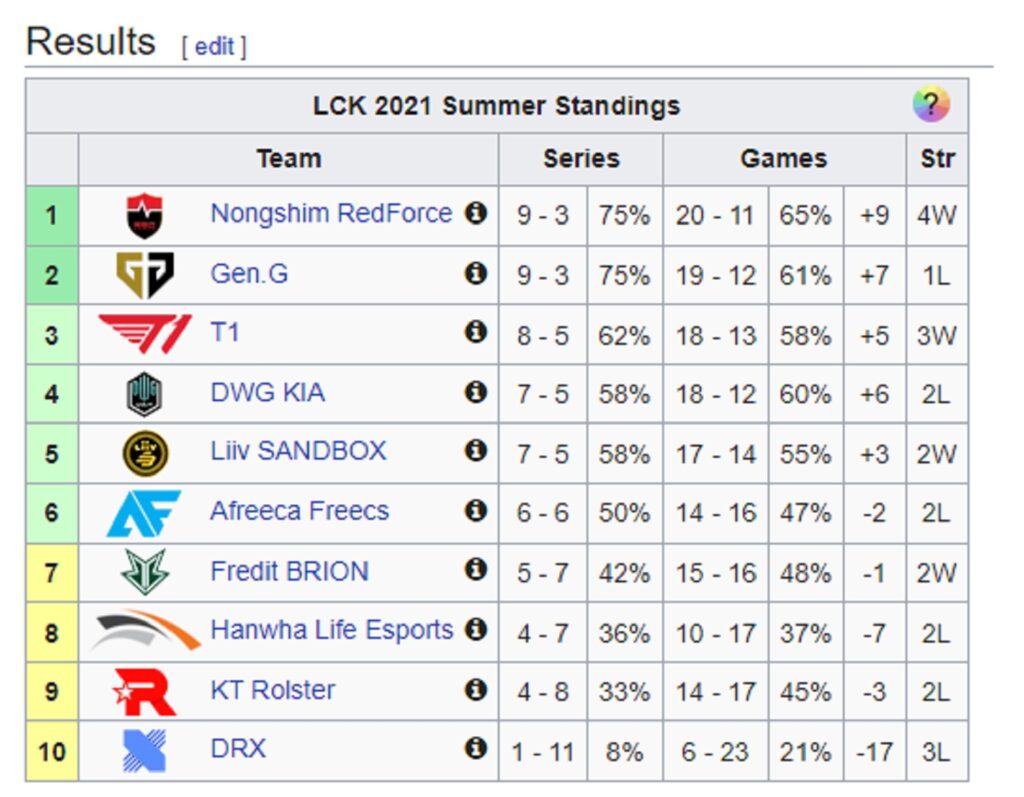The image size is (1024, 797).
Task: Open the Hanwha Life Esports link
Action: [332, 630]
